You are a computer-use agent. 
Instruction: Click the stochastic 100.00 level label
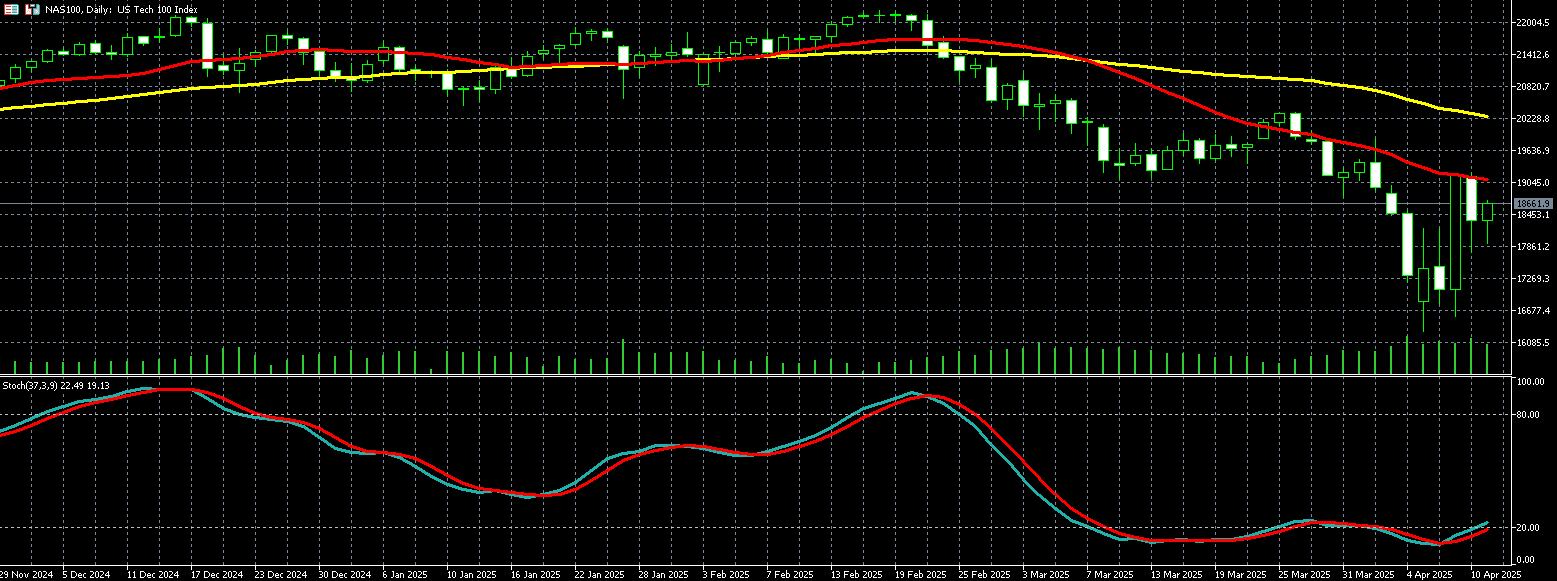(x=1530, y=383)
